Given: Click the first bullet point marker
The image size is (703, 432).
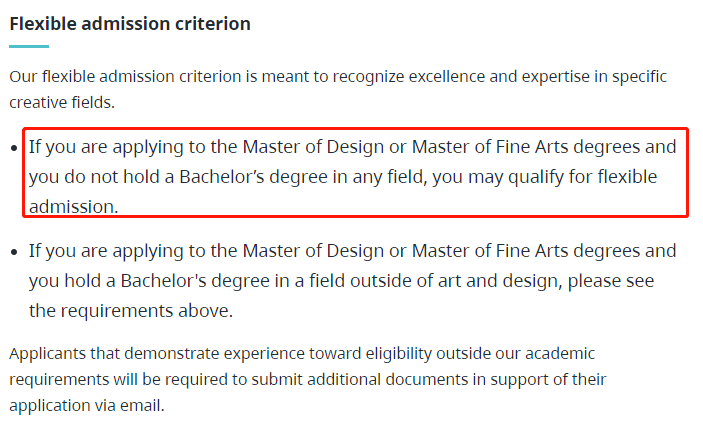Looking at the screenshot, I should [14, 148].
